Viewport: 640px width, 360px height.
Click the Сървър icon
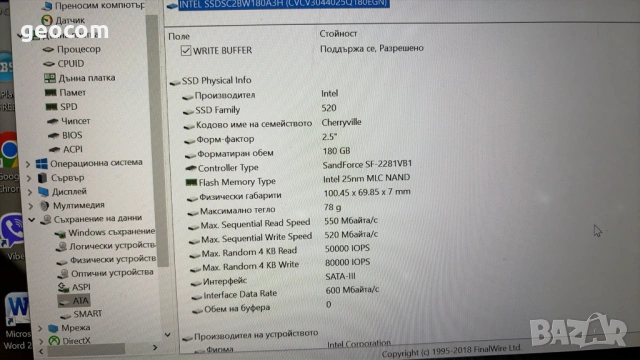coord(42,178)
